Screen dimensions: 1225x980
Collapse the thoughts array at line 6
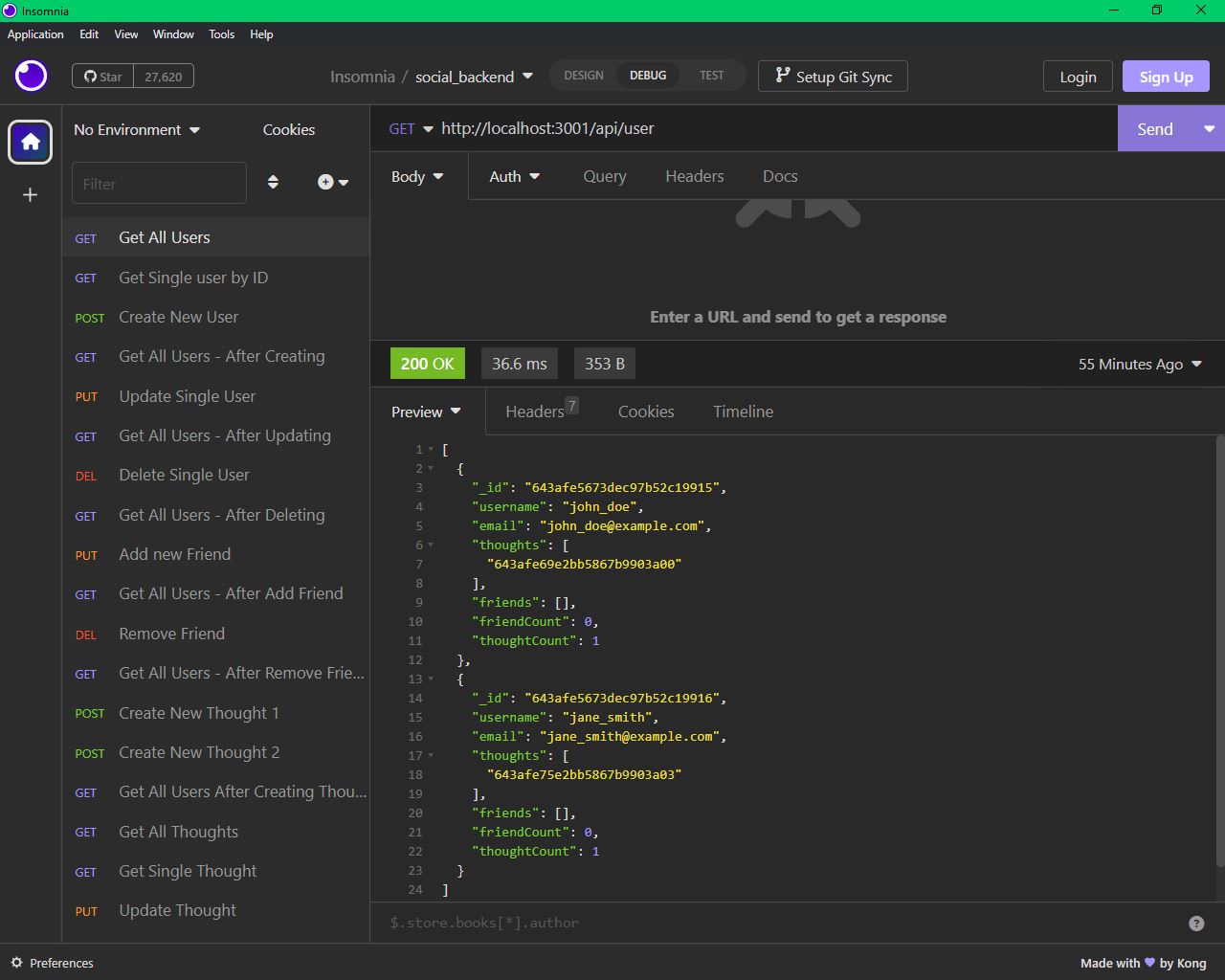431,545
